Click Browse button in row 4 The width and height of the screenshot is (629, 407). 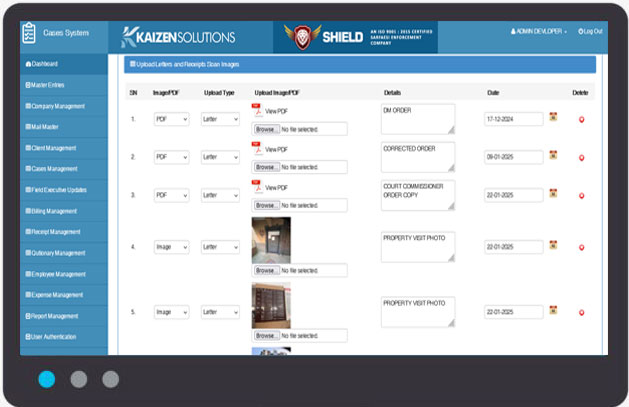pyautogui.click(x=267, y=271)
